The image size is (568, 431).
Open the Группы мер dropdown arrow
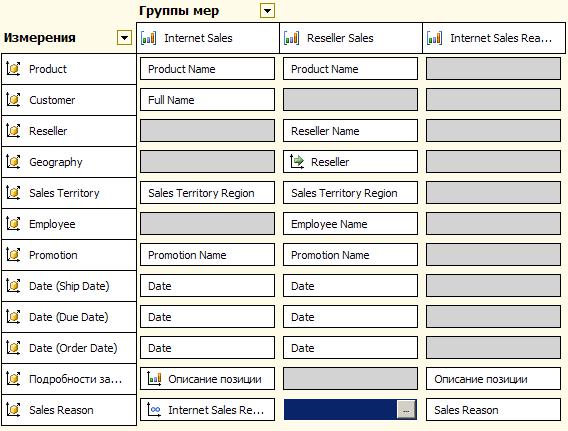267,11
